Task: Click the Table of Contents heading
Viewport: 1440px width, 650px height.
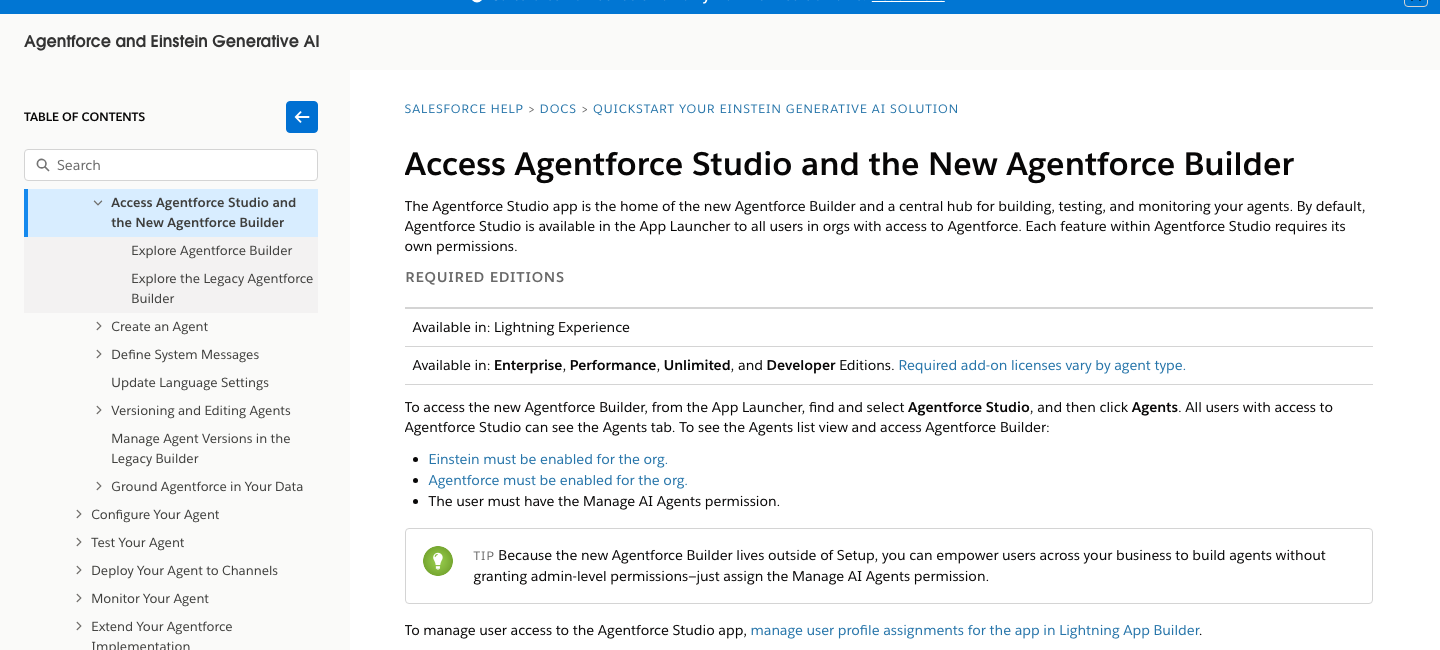Action: [x=85, y=117]
